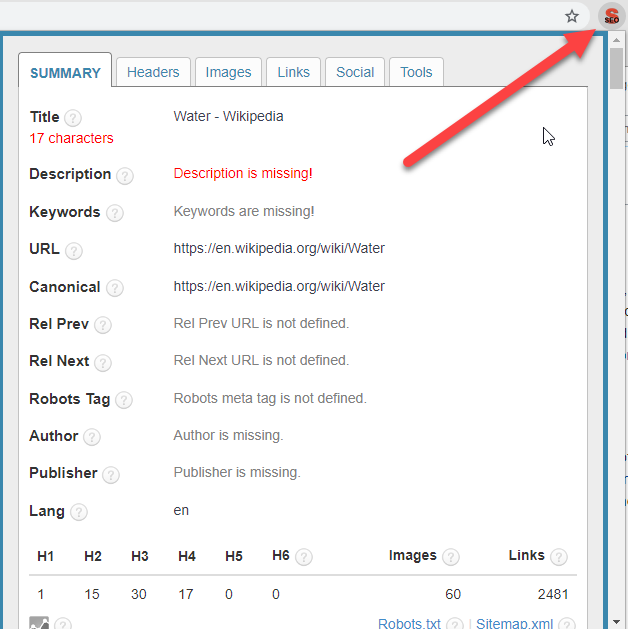Show help for Robots Tag
The image size is (628, 629).
pyautogui.click(x=124, y=400)
